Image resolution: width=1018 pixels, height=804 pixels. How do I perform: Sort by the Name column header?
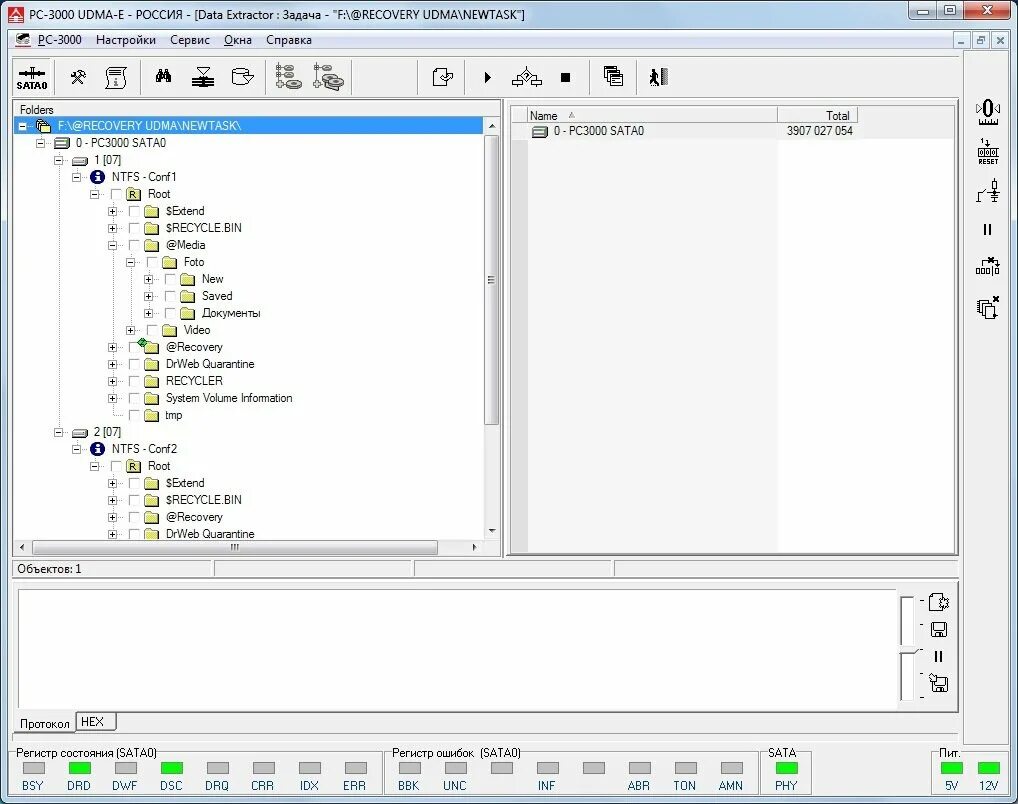(652, 115)
